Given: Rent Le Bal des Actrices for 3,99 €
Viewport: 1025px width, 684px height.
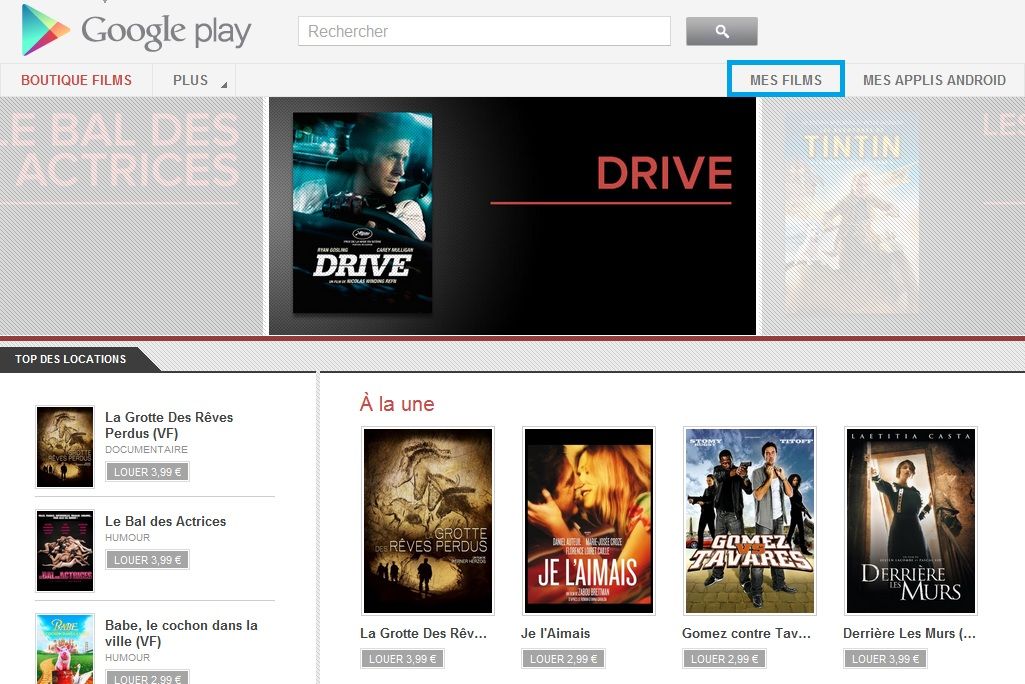Looking at the screenshot, I should click(x=148, y=560).
